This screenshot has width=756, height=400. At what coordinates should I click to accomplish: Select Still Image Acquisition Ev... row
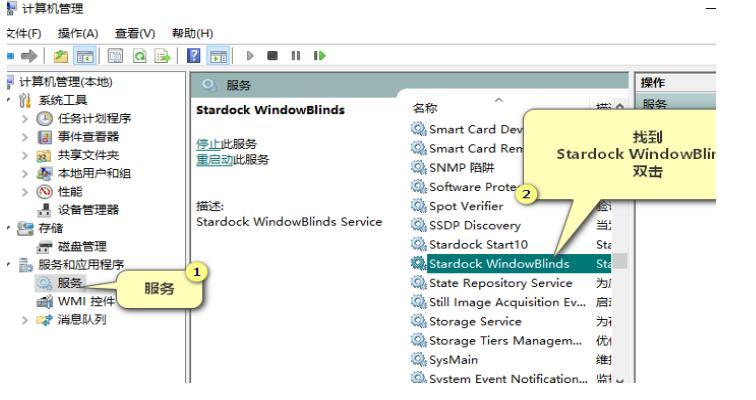point(511,302)
